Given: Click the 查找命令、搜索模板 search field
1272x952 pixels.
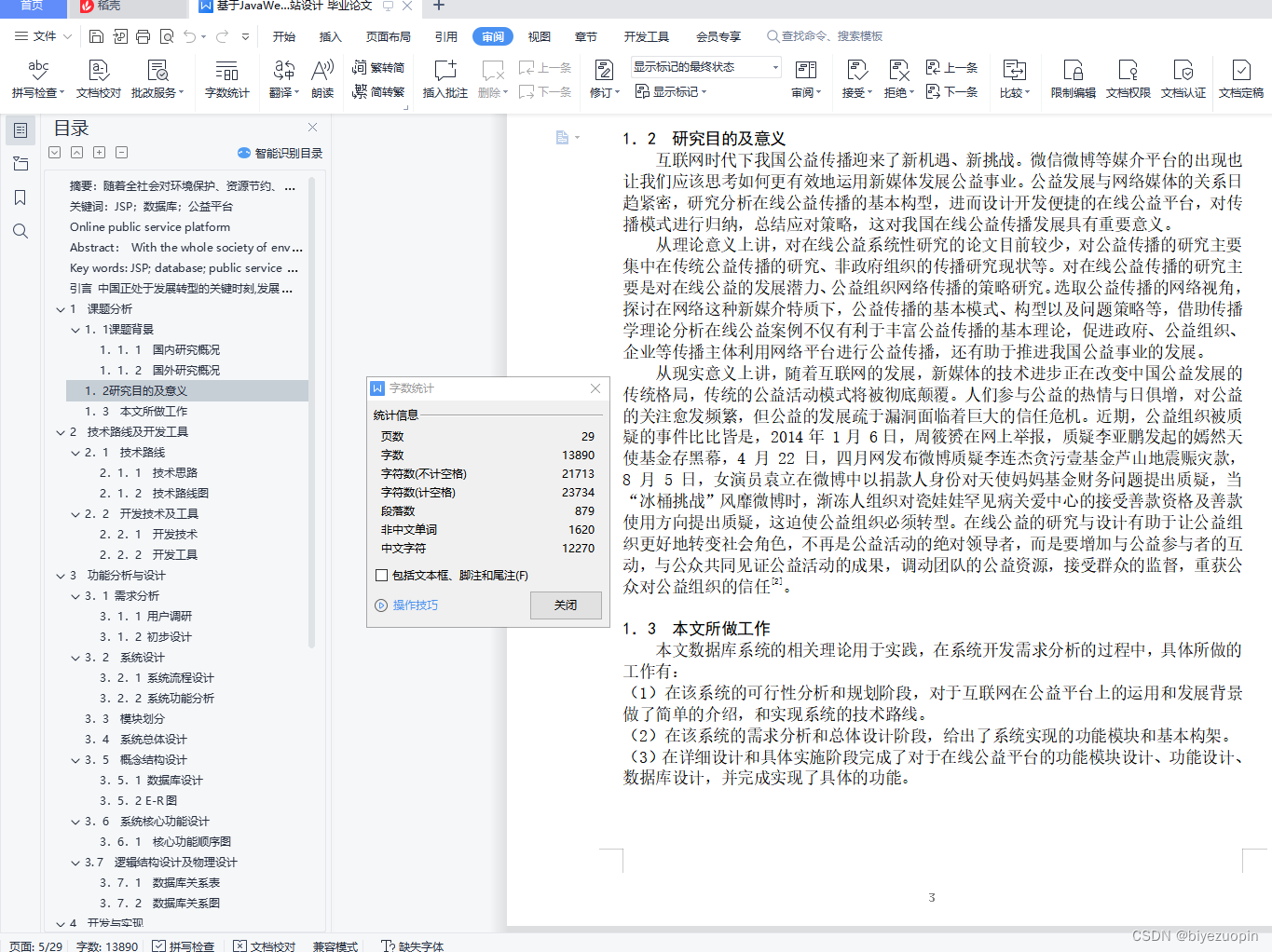Looking at the screenshot, I should tap(825, 36).
